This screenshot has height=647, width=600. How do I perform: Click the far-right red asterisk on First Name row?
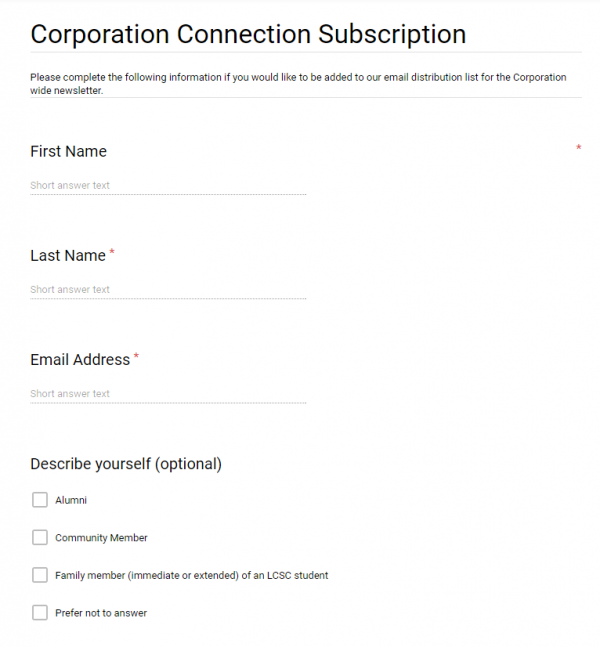[x=579, y=148]
